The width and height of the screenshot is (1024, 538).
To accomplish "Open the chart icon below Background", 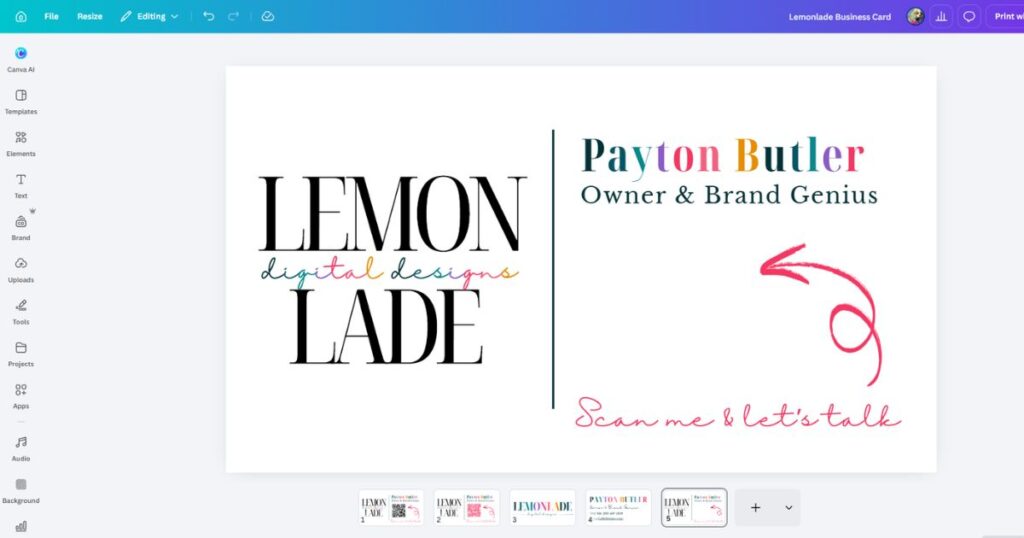I will pyautogui.click(x=21, y=526).
